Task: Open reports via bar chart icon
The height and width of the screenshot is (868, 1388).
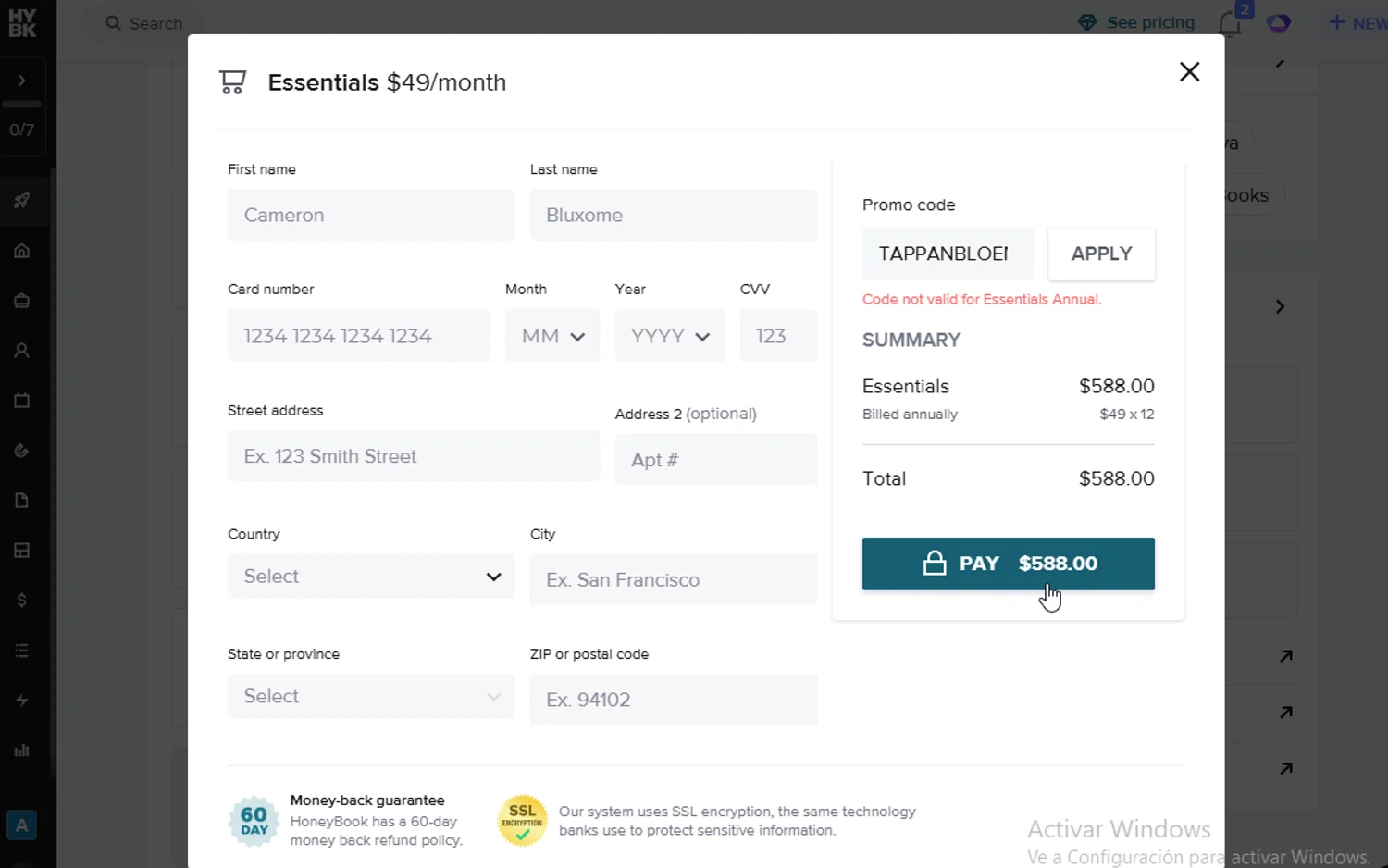Action: pos(22,750)
